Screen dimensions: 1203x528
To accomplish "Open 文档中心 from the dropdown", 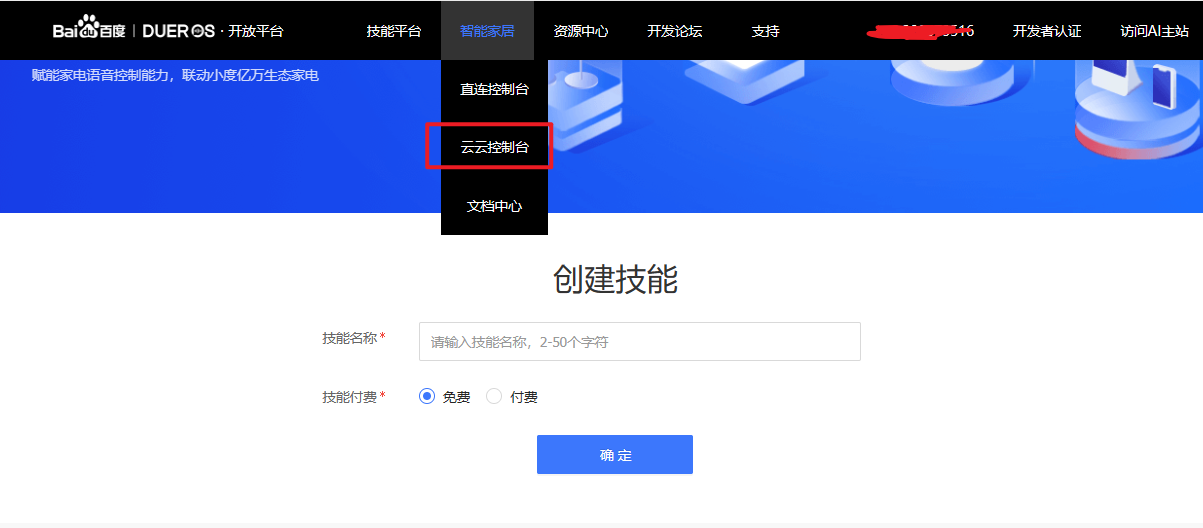I will coord(494,206).
